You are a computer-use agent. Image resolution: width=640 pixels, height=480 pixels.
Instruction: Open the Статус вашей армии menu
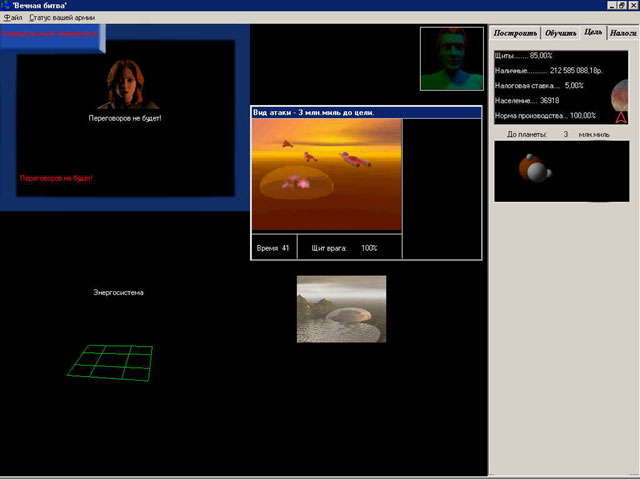62,18
